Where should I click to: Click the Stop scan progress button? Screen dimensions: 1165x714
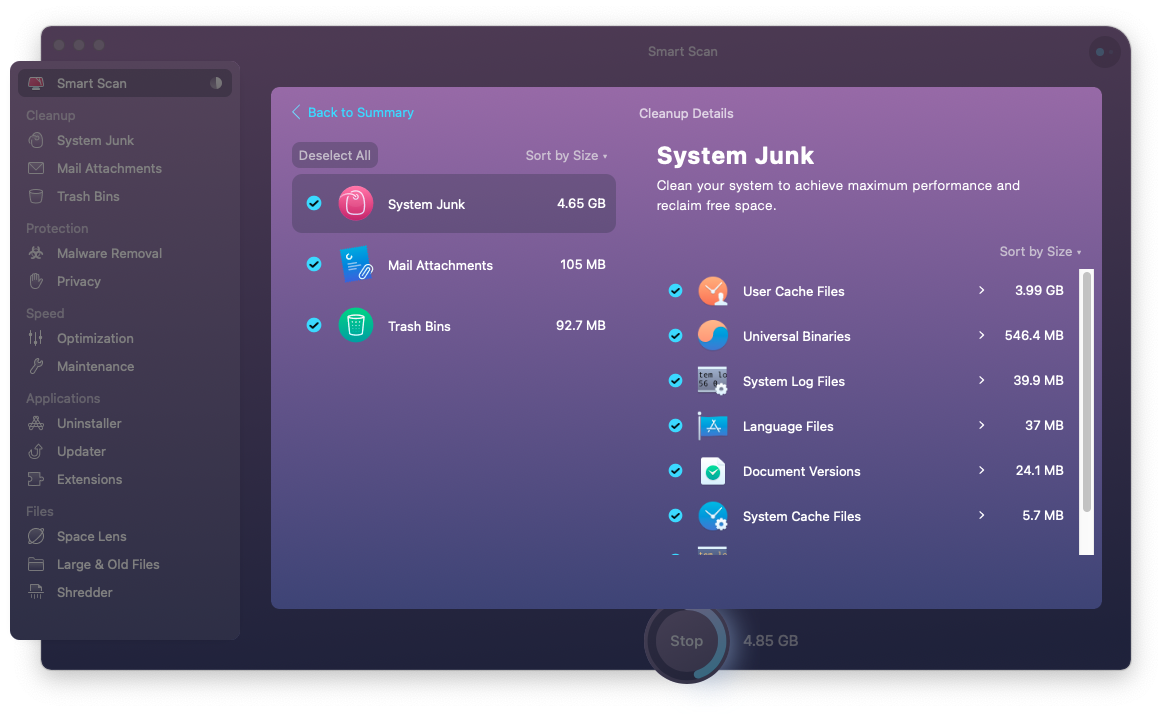click(x=687, y=641)
